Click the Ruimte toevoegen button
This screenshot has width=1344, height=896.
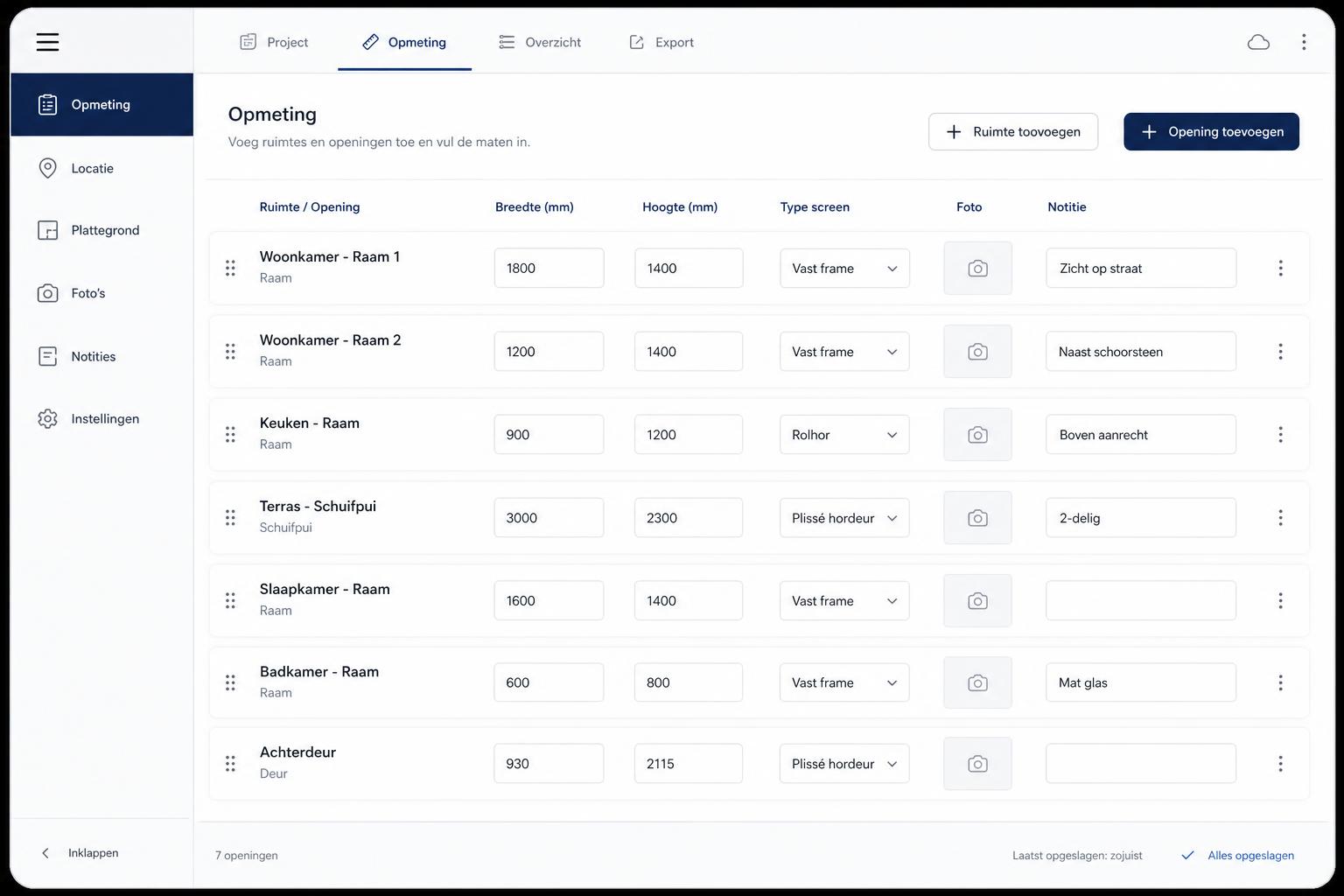click(1013, 131)
